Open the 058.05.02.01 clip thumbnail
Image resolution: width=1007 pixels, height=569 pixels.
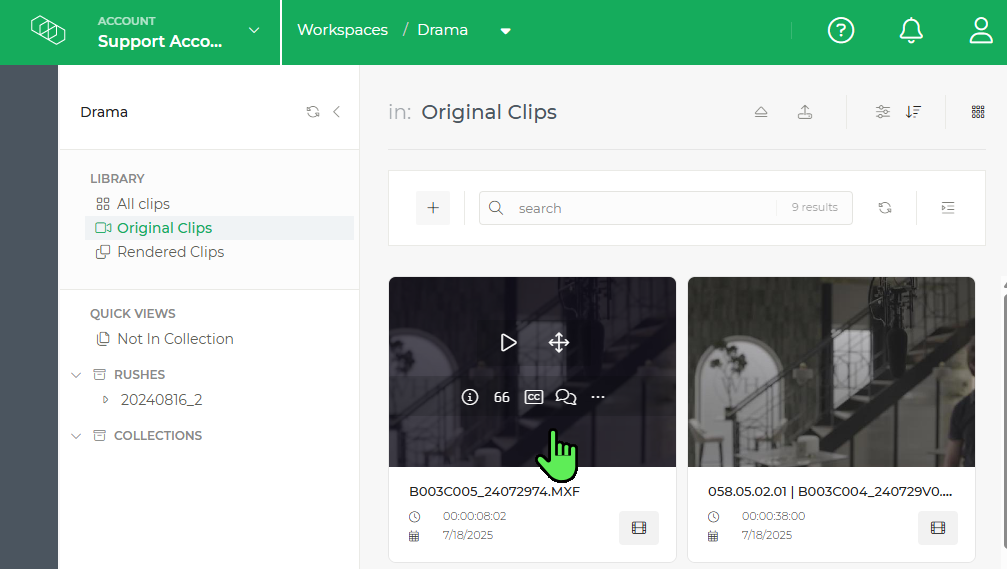(x=831, y=372)
